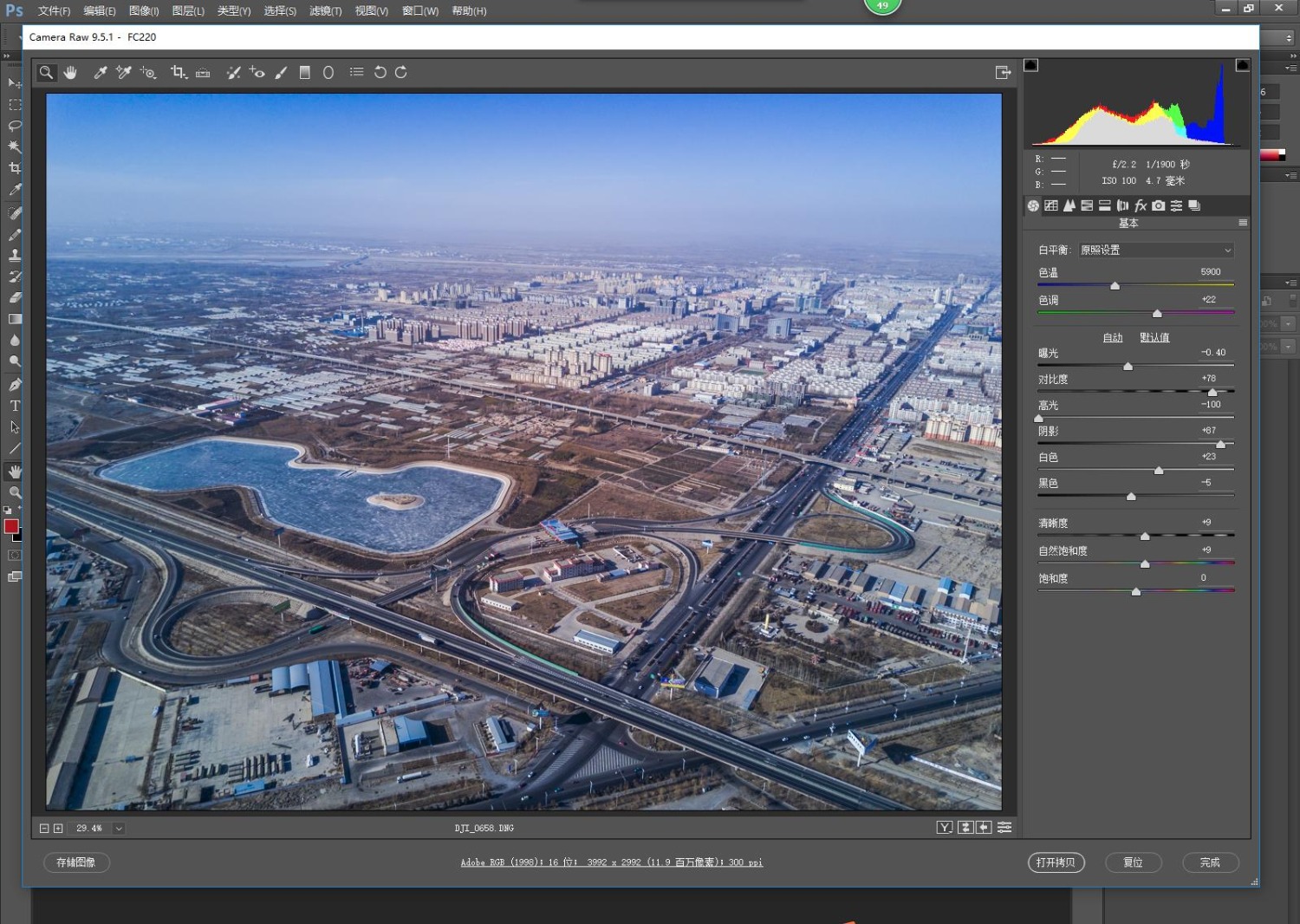
Task: Swap before and after settings
Action: [x=965, y=828]
